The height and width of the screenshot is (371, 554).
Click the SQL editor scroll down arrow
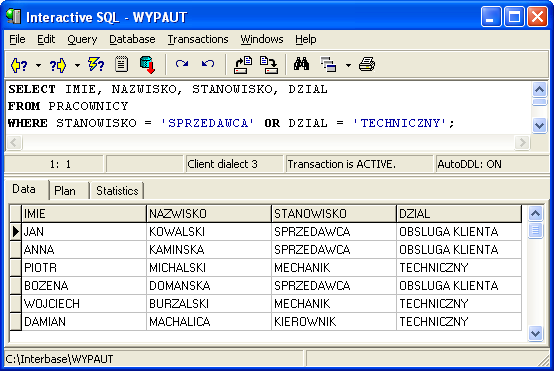[539, 125]
